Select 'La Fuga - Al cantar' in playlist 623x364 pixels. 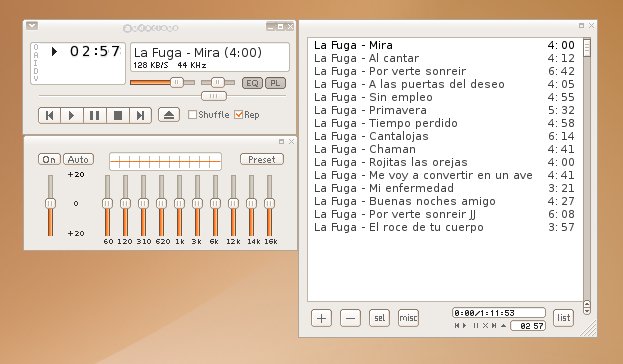coord(444,58)
